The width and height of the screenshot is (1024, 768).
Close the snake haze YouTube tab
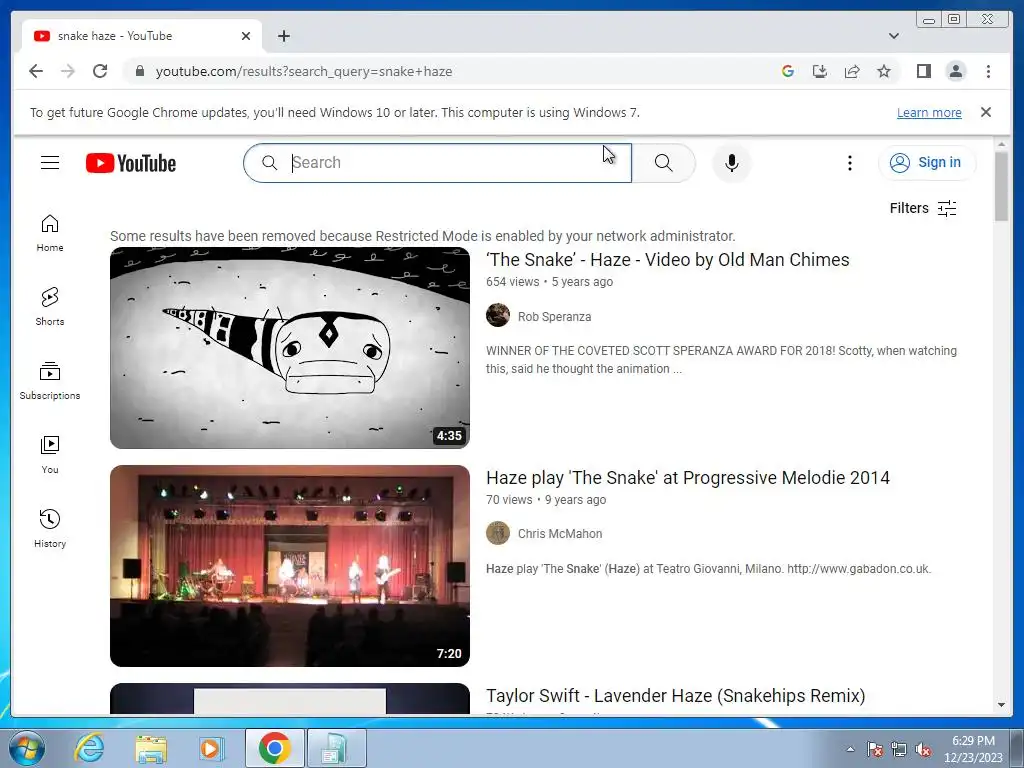[246, 36]
